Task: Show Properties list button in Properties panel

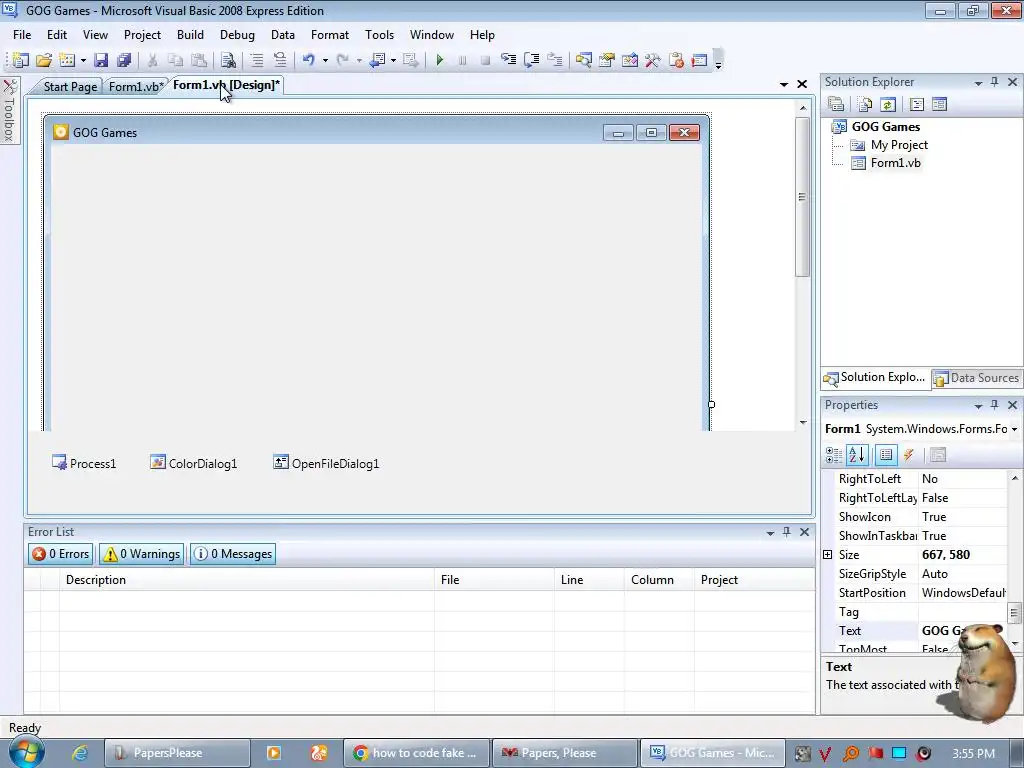Action: point(886,455)
